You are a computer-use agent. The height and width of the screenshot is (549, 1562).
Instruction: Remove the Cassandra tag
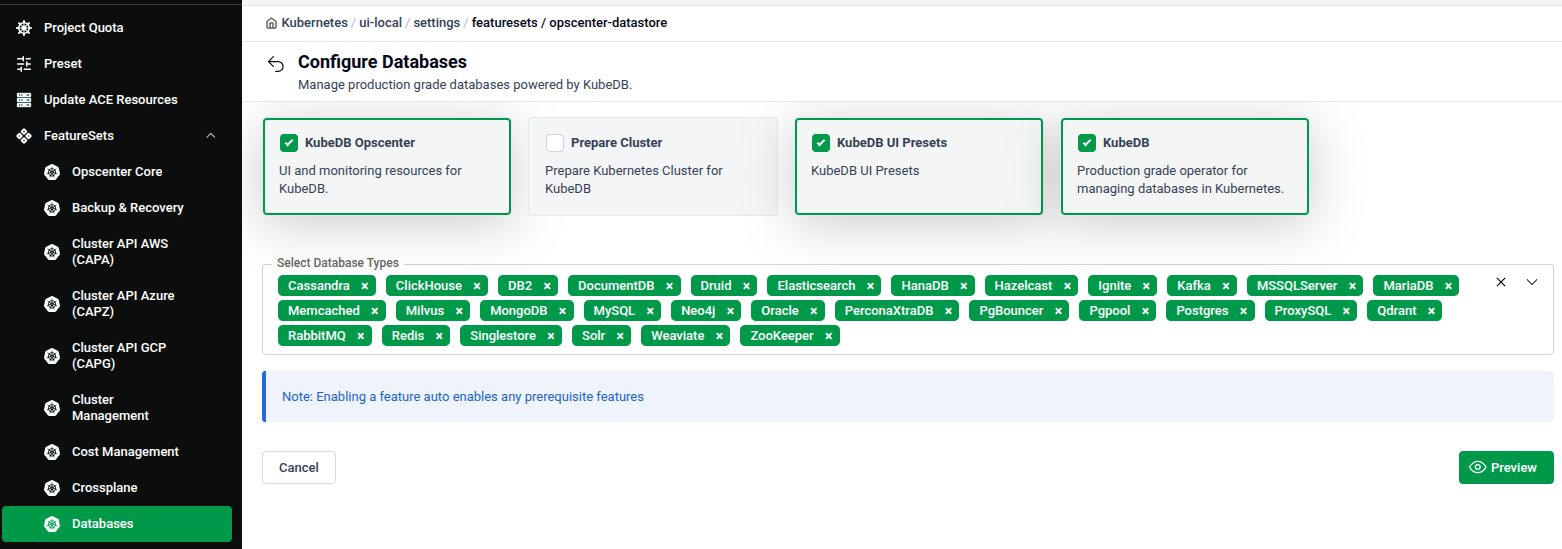click(x=365, y=286)
